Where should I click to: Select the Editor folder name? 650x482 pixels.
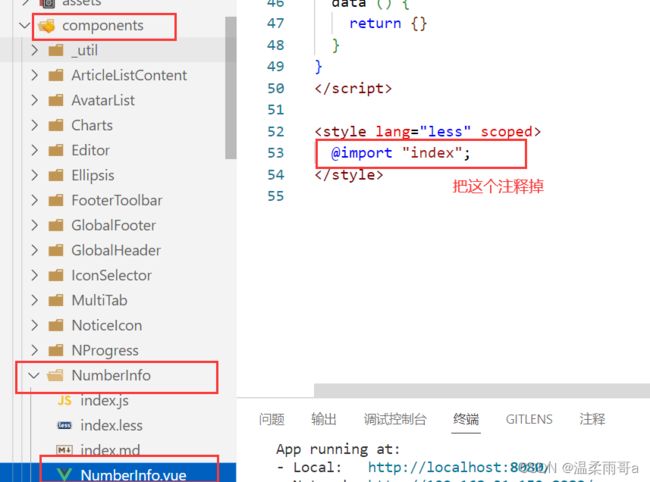(x=90, y=150)
